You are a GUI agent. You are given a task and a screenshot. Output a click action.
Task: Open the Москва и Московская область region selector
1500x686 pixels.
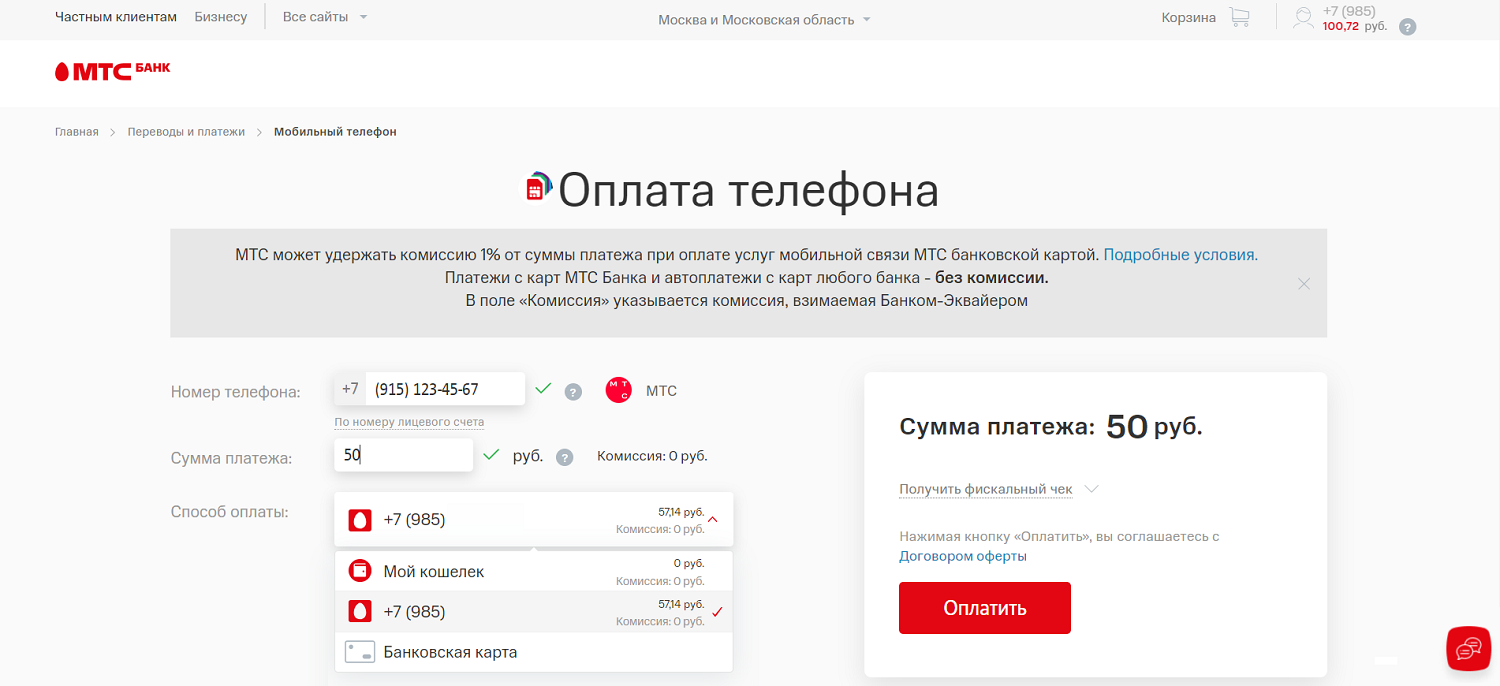(x=765, y=20)
